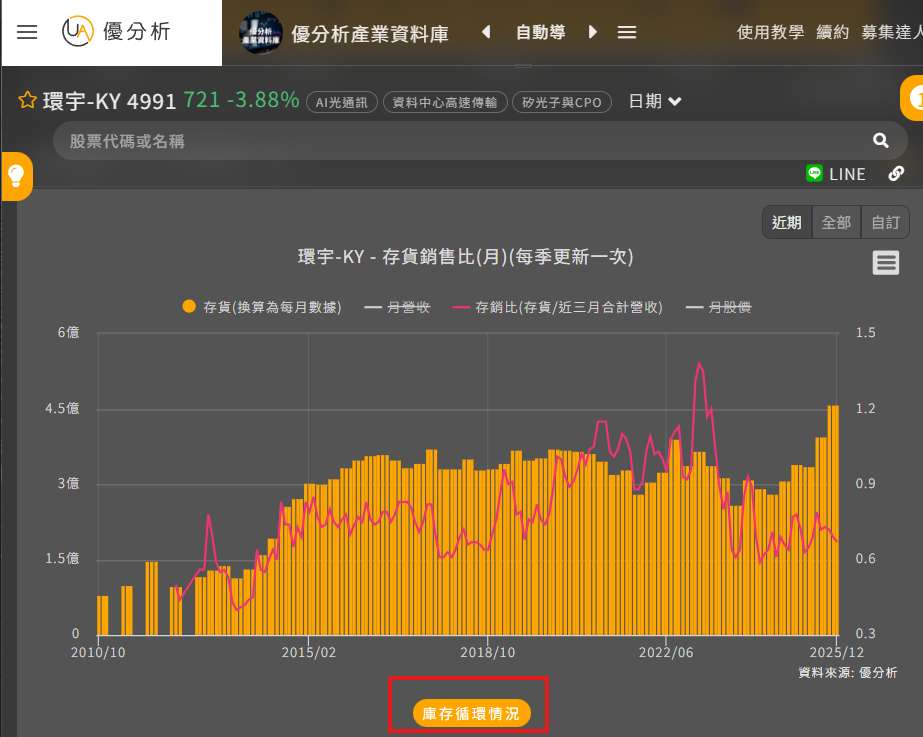Toggle the 存銷比 legend series
923x737 pixels.
[558, 307]
